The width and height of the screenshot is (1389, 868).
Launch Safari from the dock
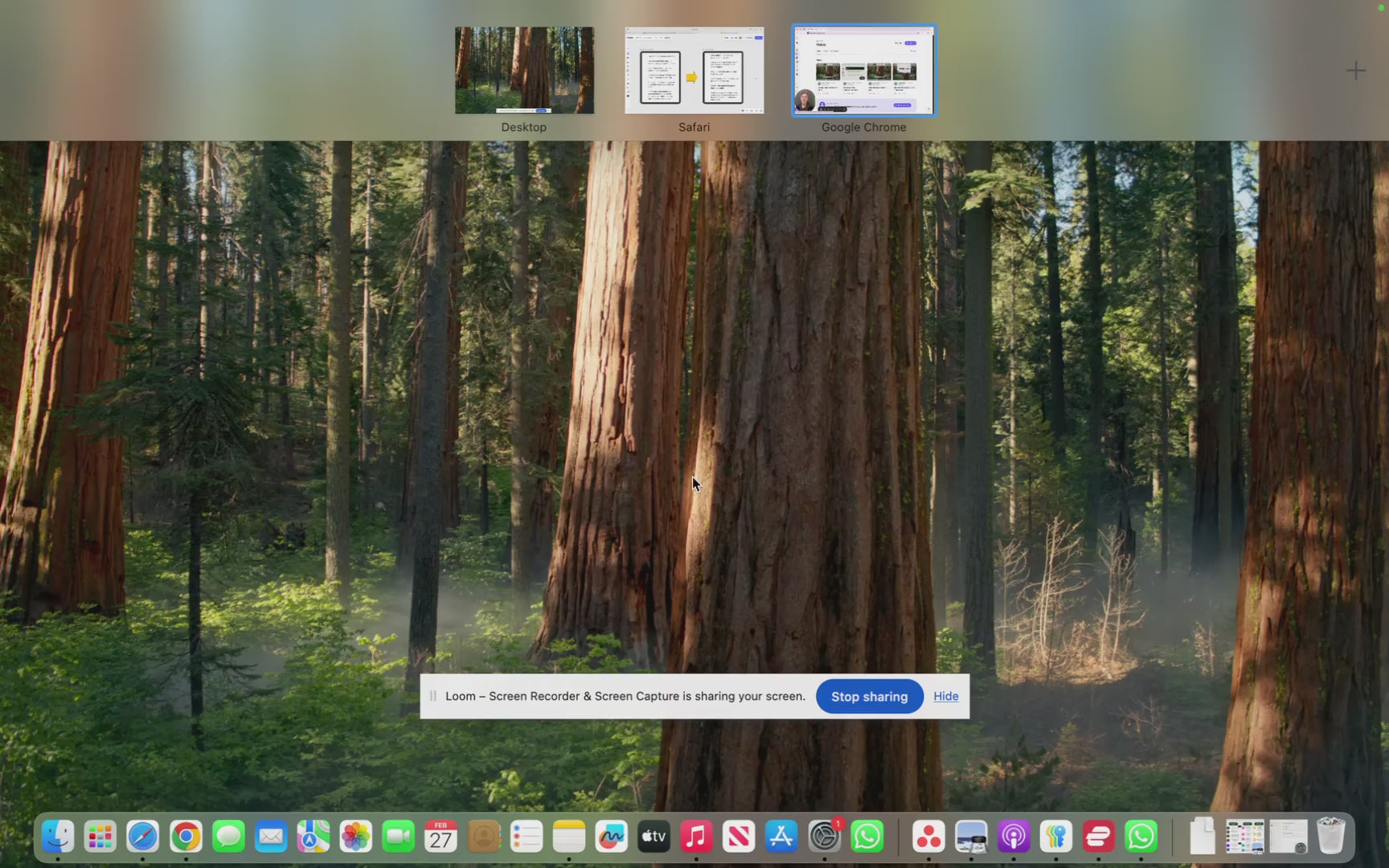tap(143, 837)
